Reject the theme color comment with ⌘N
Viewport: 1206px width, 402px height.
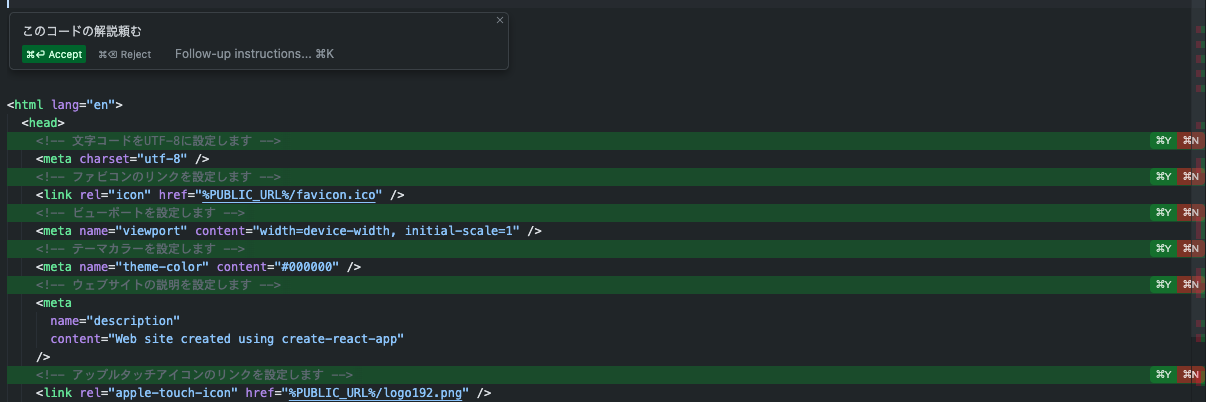coord(1191,249)
